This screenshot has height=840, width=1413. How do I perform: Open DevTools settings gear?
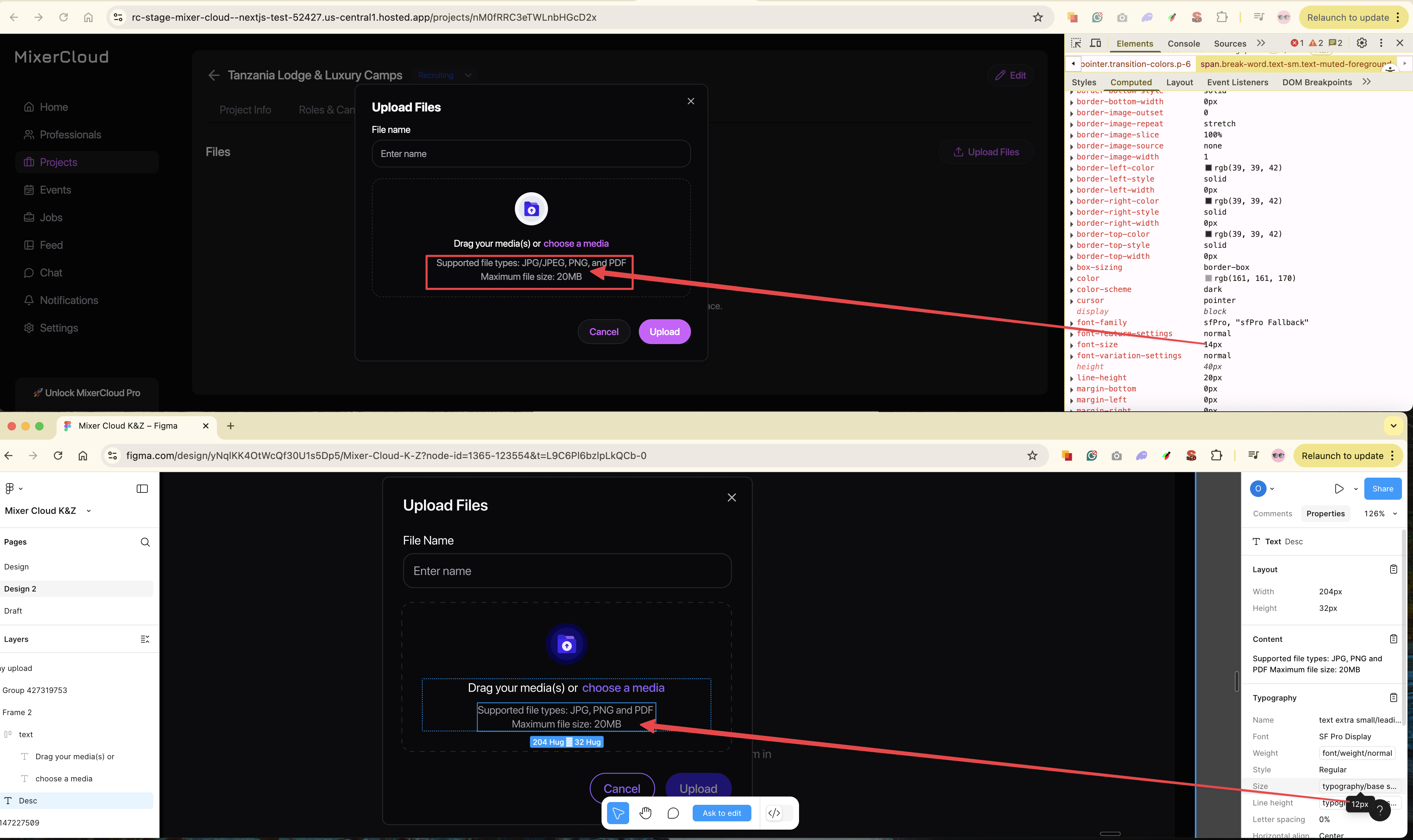(x=1362, y=43)
